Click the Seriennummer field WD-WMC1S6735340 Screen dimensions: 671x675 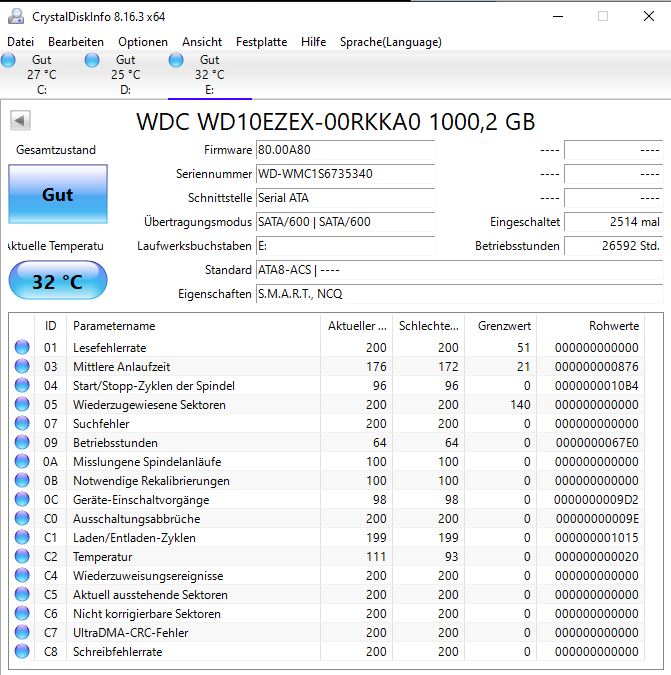[x=345, y=174]
